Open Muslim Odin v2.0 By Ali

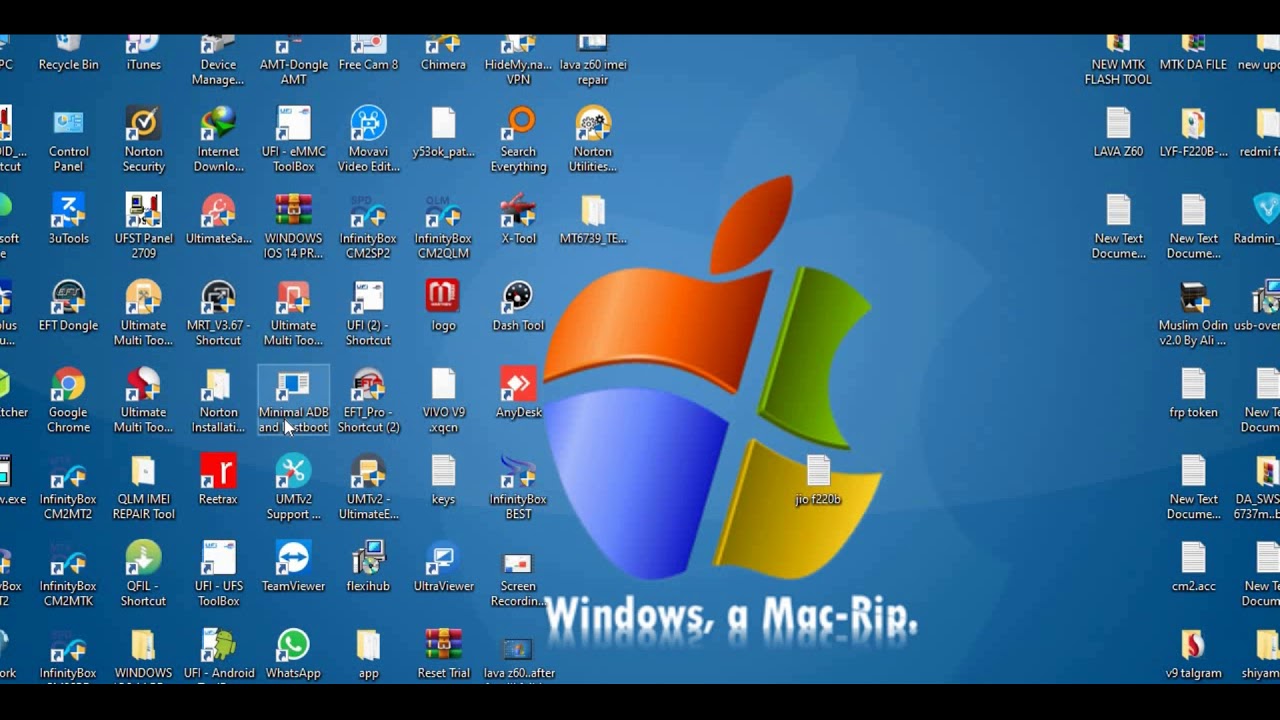point(1193,314)
